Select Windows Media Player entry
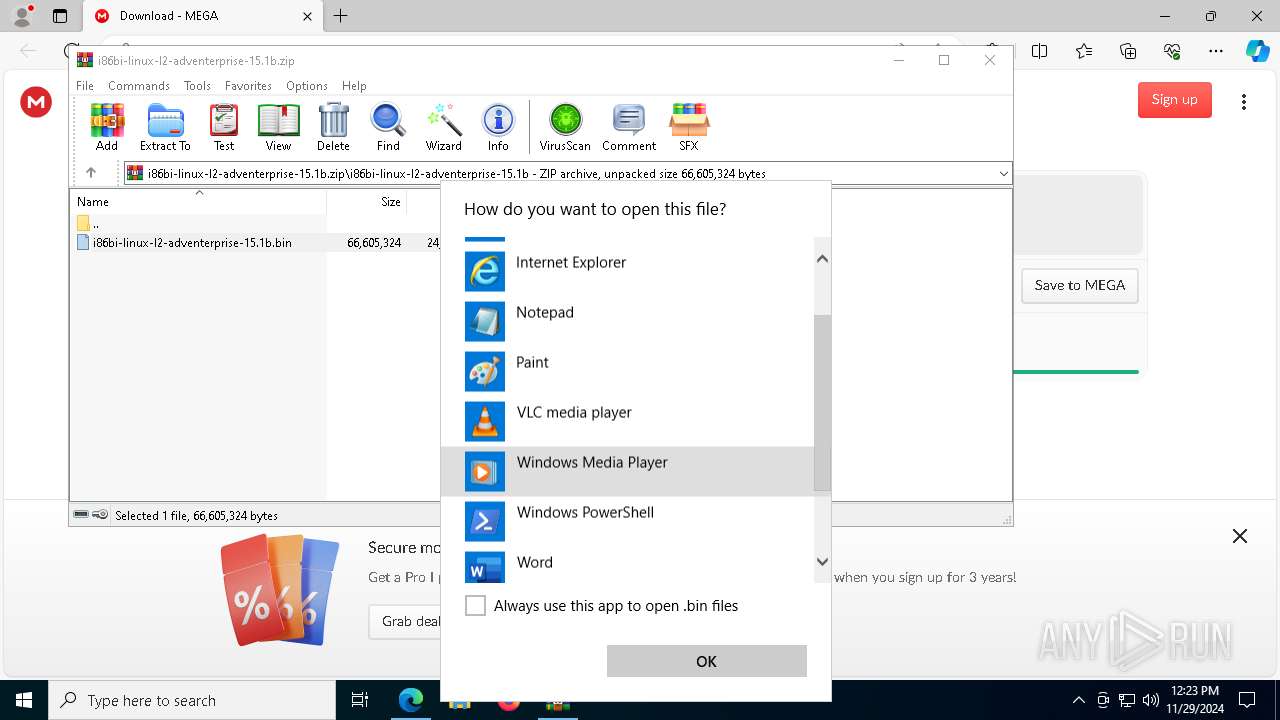Viewport: 1280px width, 720px height. (x=627, y=471)
